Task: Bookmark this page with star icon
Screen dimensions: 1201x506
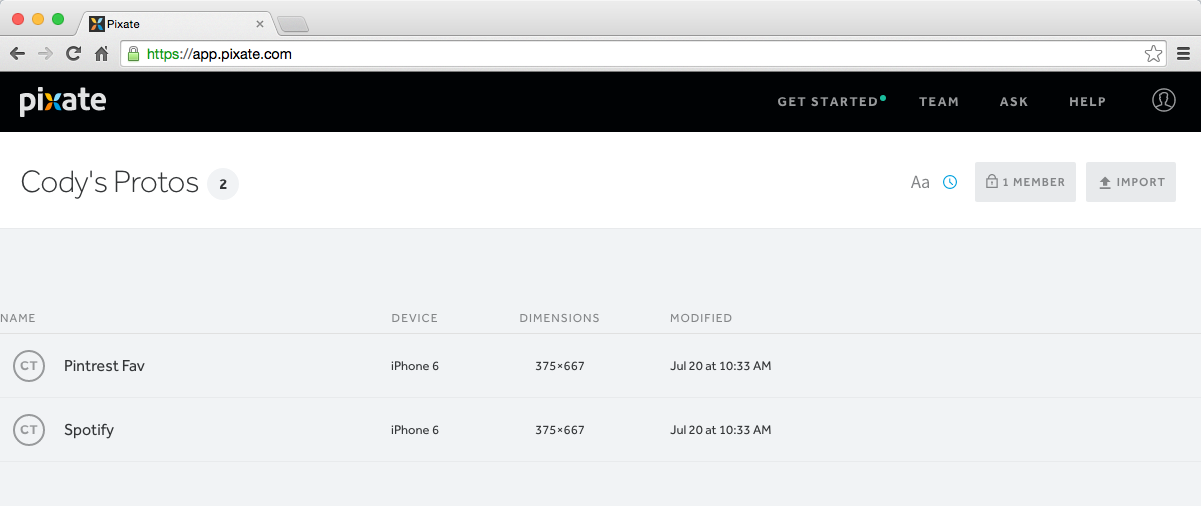Action: [1153, 54]
